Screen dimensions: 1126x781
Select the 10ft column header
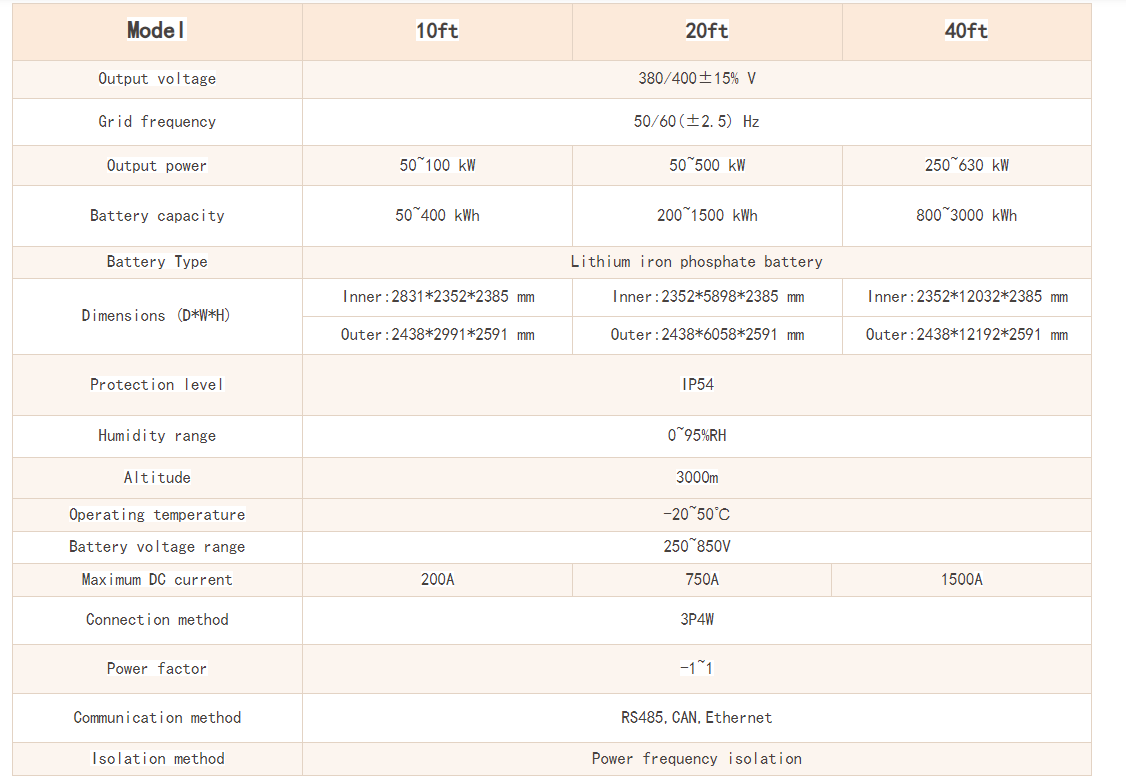point(437,31)
